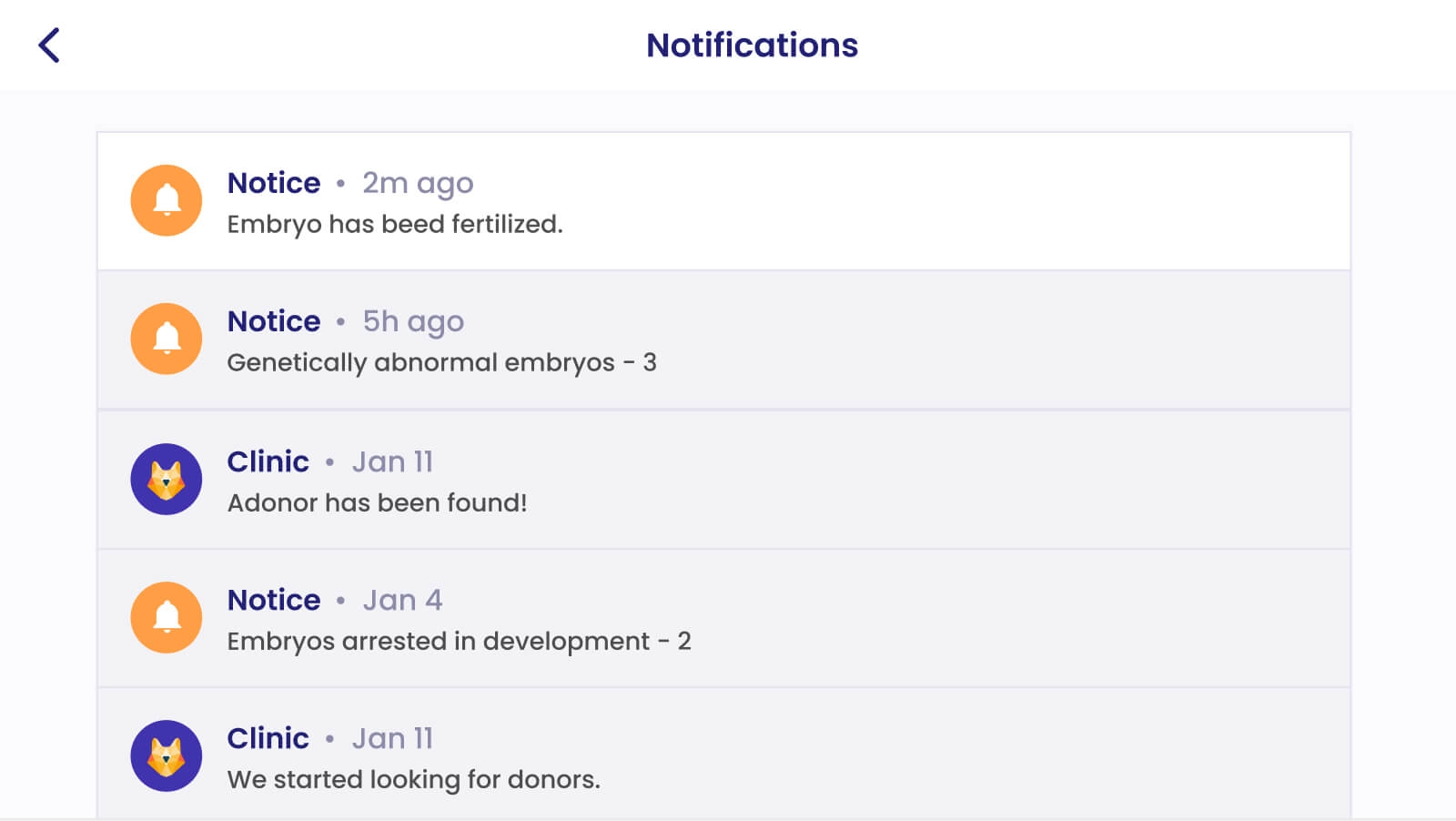
Task: Click 'Notice' heading of the 5h ago item
Action: (274, 321)
